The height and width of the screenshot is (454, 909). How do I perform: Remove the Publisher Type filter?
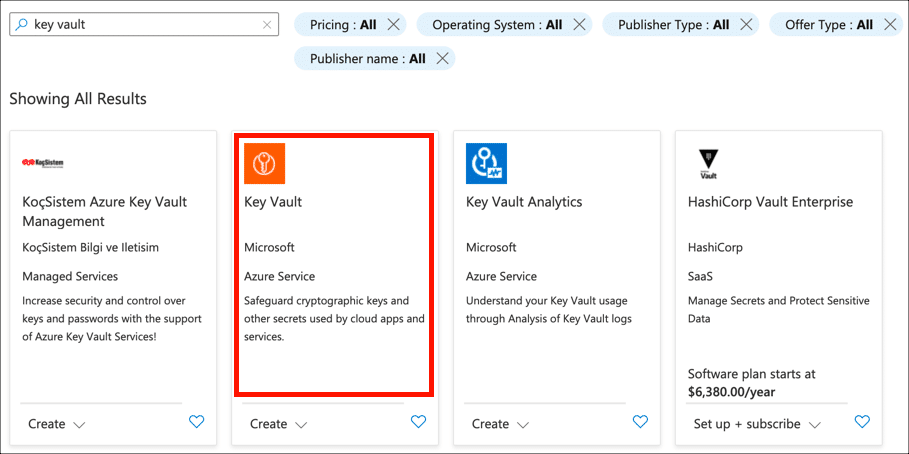743,25
